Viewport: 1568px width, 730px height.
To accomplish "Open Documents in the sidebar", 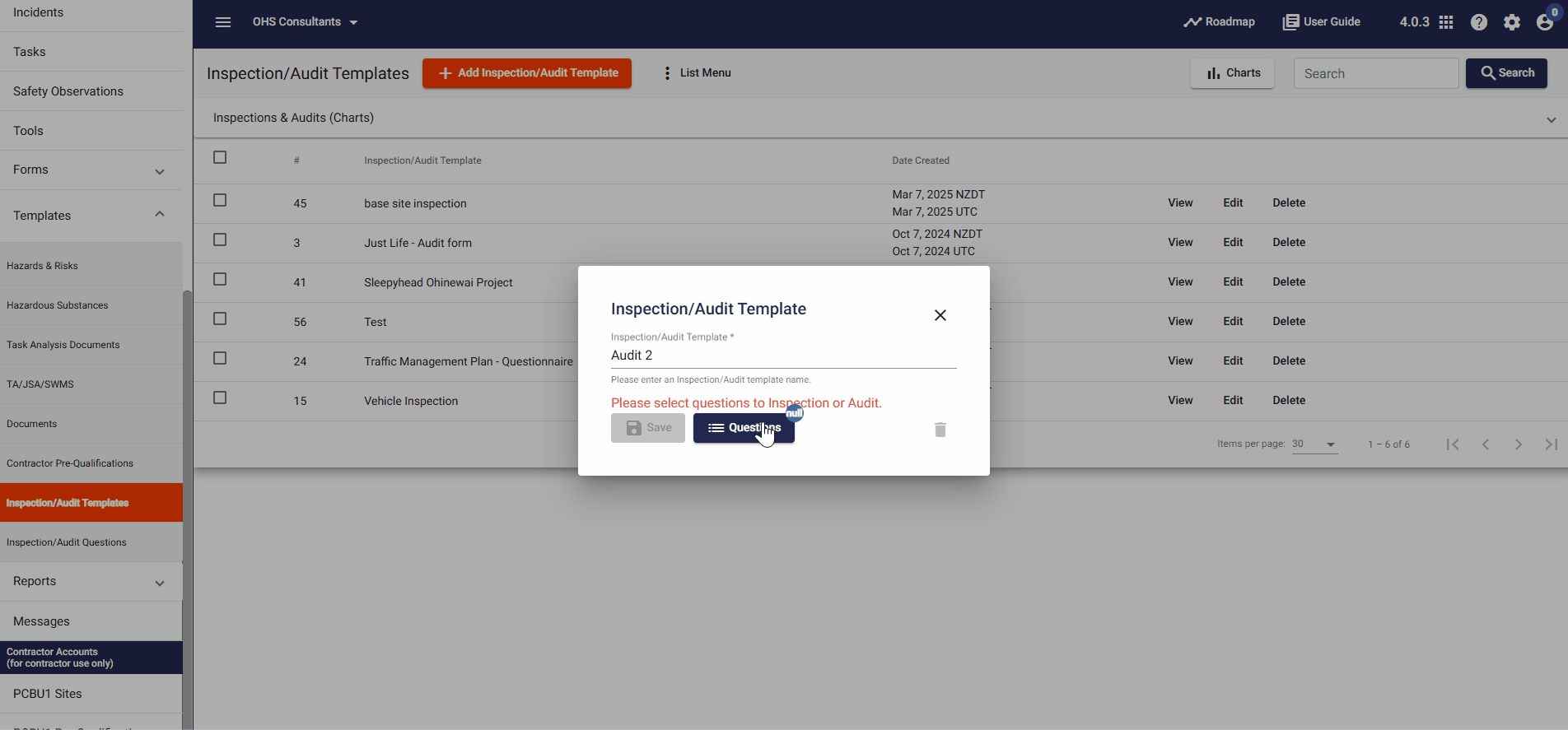I will click(91, 424).
